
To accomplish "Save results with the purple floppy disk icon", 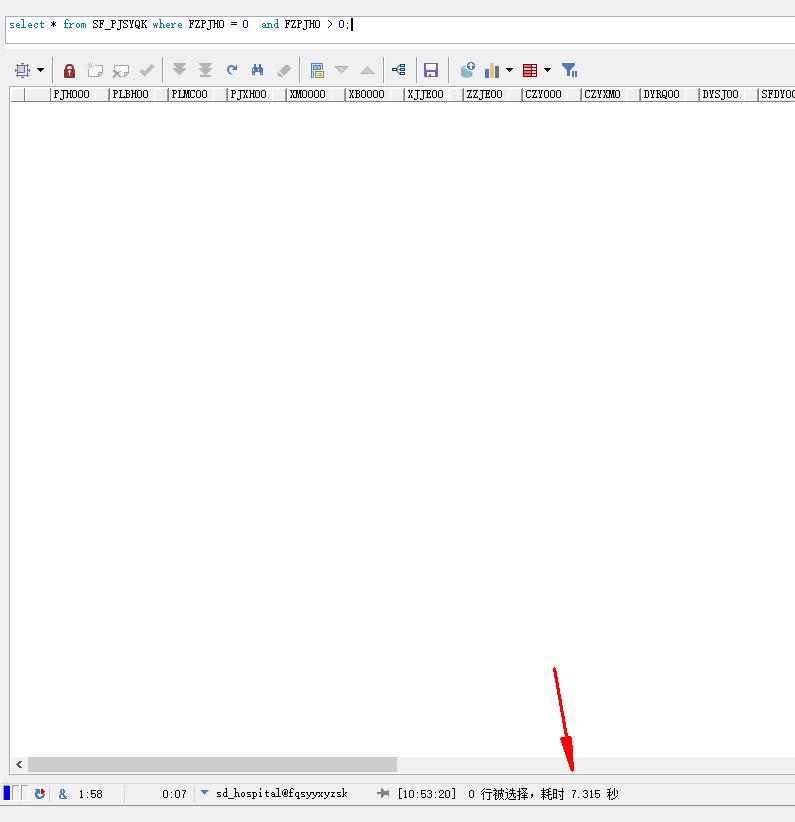I will (x=431, y=70).
